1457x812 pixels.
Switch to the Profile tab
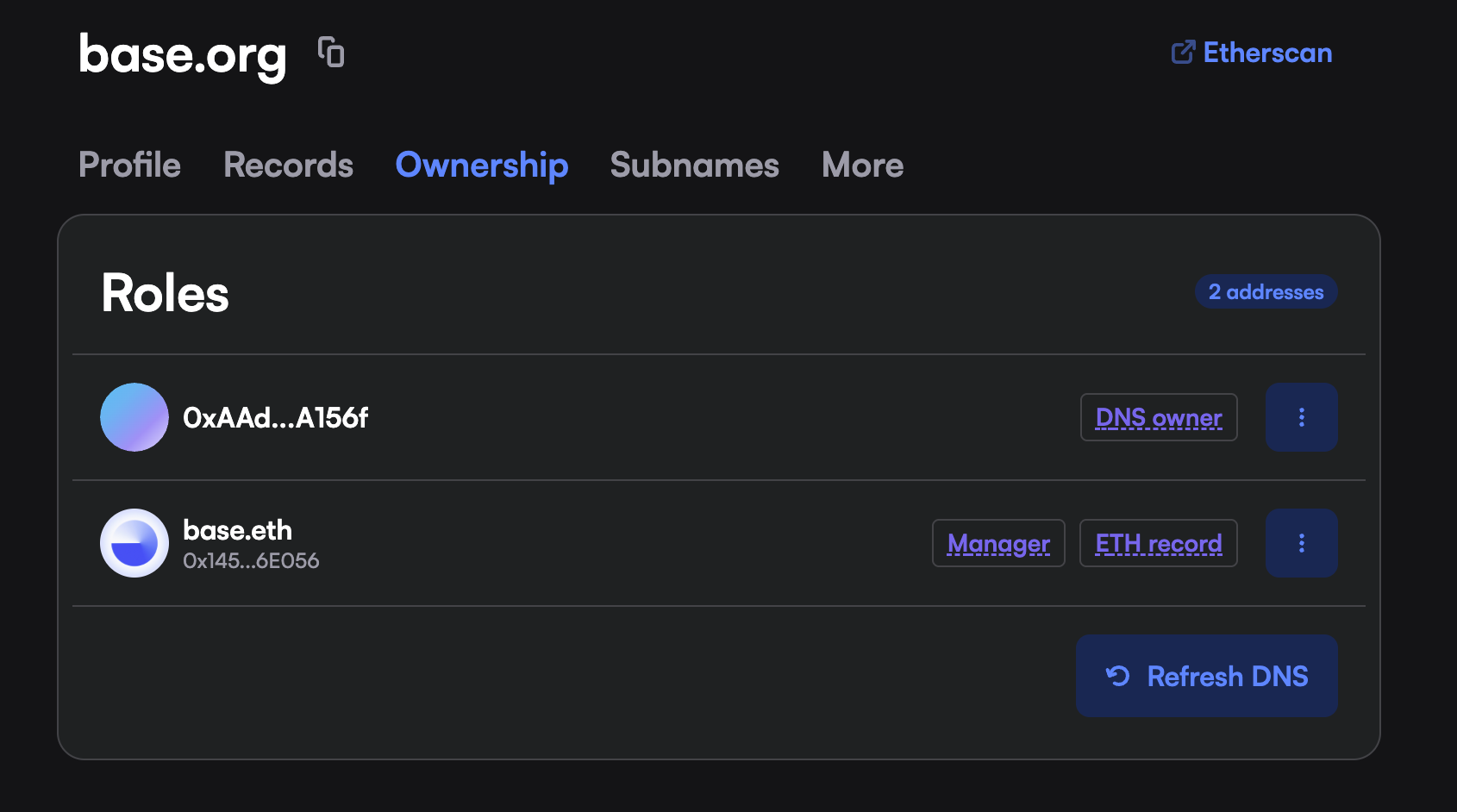click(129, 165)
